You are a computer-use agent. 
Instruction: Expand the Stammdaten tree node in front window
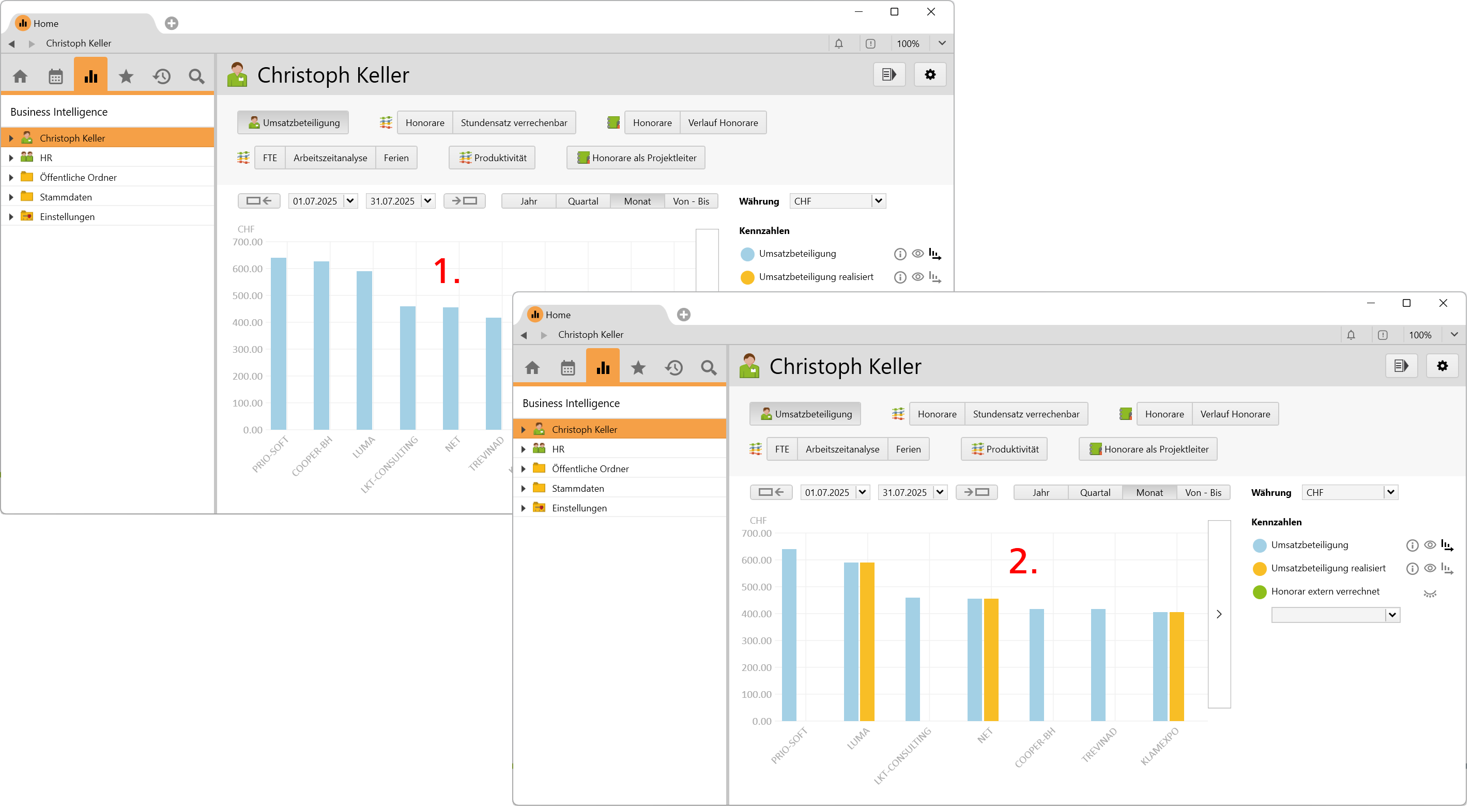coord(524,489)
